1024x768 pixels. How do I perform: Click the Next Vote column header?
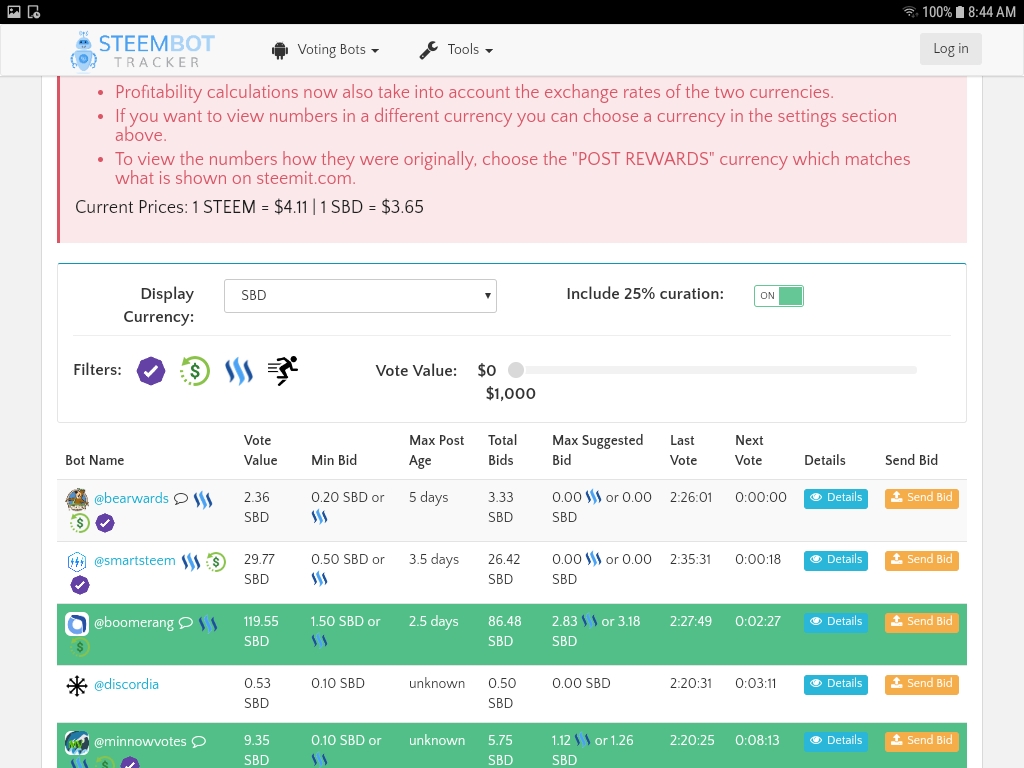(748, 451)
